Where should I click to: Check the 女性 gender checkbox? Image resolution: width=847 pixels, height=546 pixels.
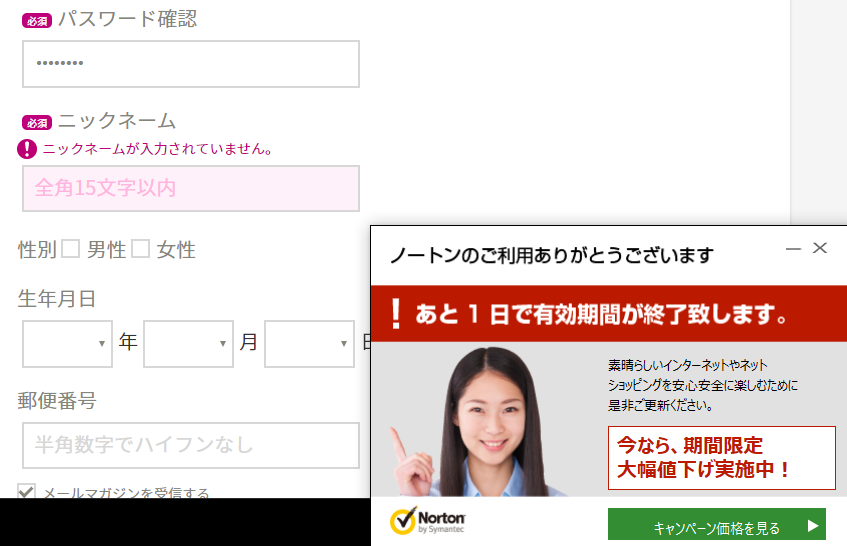pos(141,249)
